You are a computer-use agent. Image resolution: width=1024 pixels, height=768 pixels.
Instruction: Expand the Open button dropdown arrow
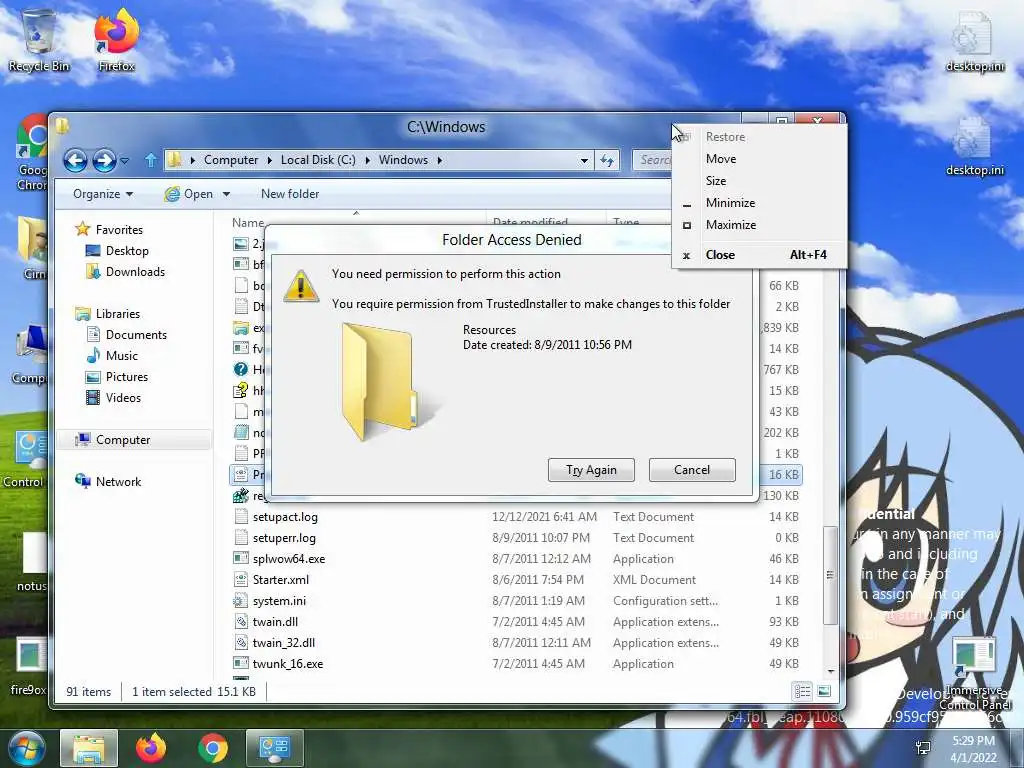pos(227,194)
